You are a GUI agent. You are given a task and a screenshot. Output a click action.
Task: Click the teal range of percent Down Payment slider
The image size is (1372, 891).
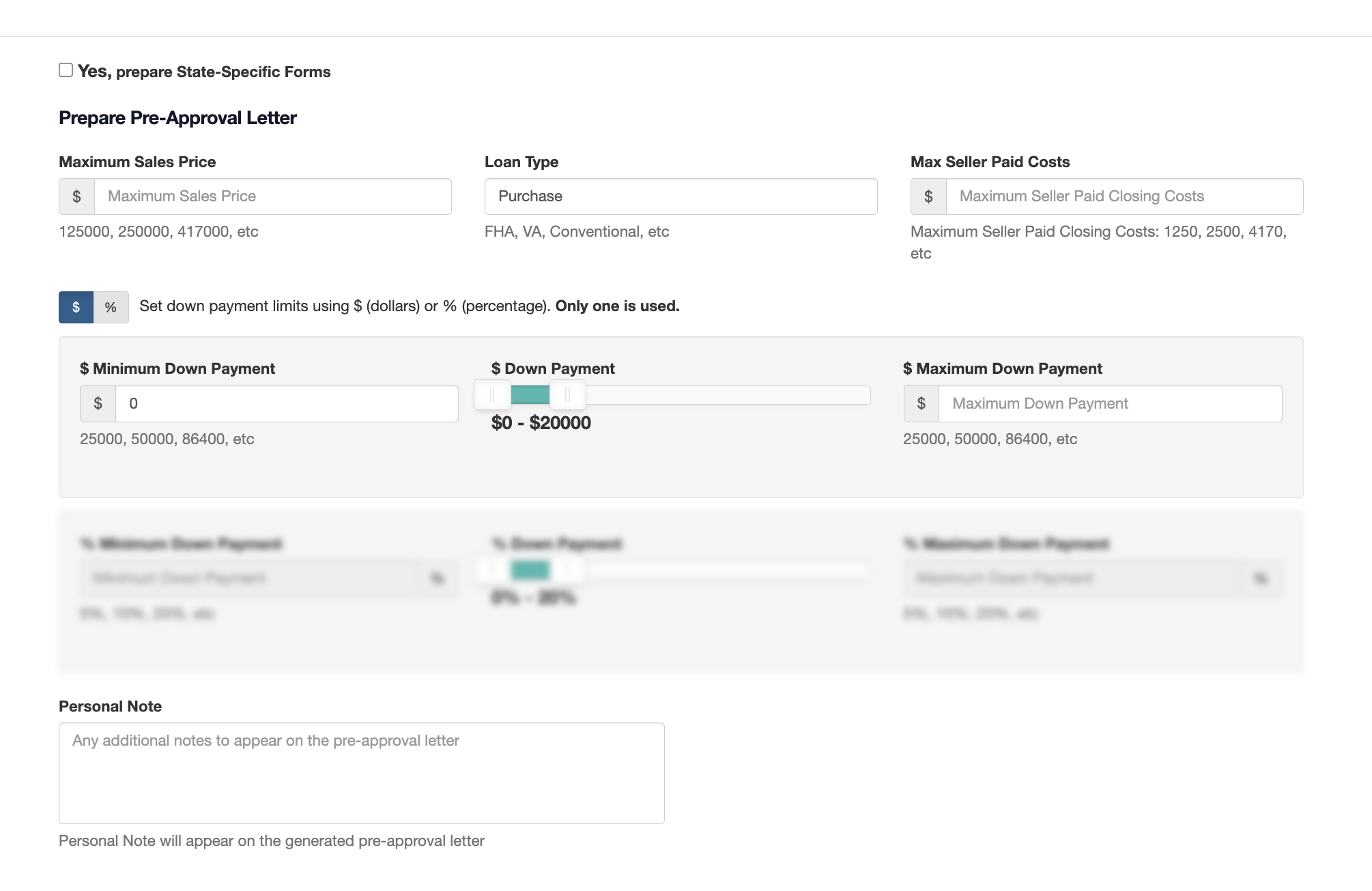530,570
